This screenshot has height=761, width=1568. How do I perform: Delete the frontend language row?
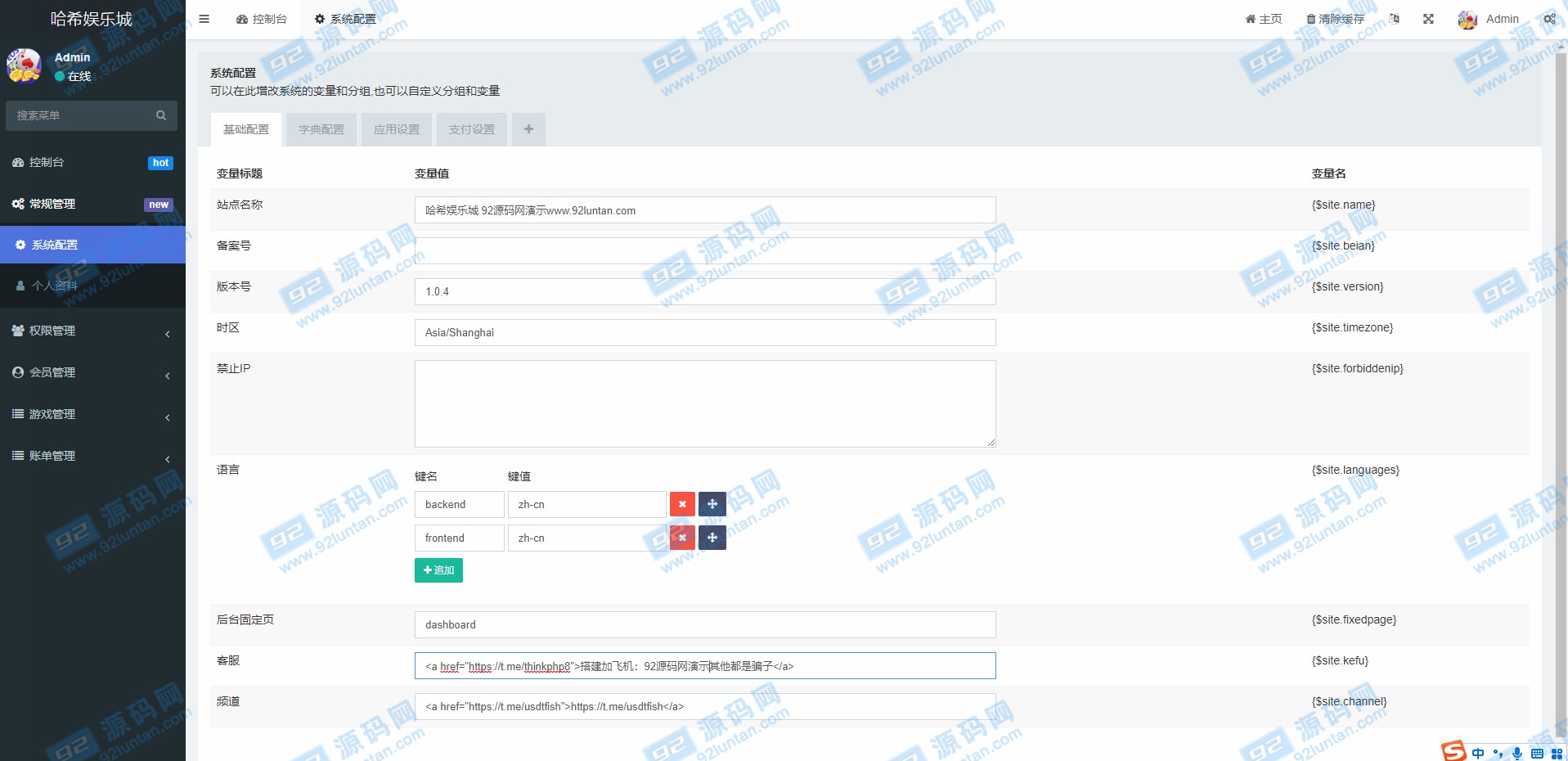tap(682, 538)
